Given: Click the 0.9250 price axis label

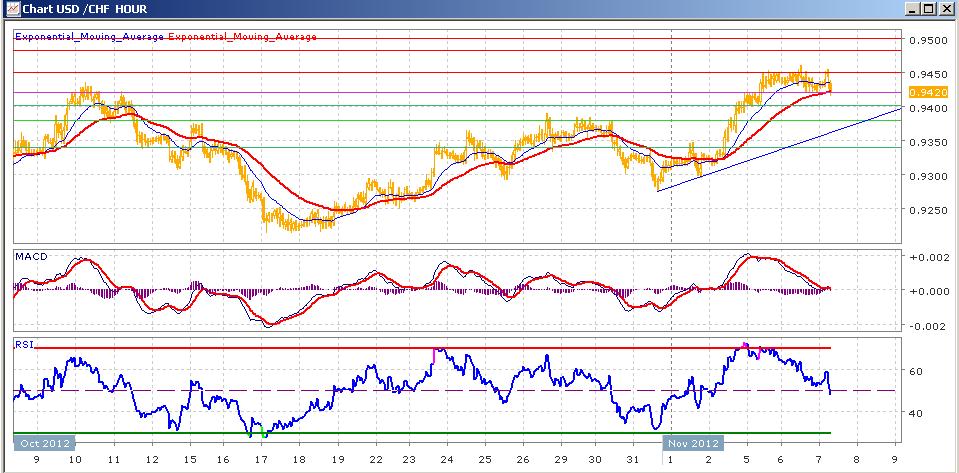Looking at the screenshot, I should pyautogui.click(x=928, y=210).
